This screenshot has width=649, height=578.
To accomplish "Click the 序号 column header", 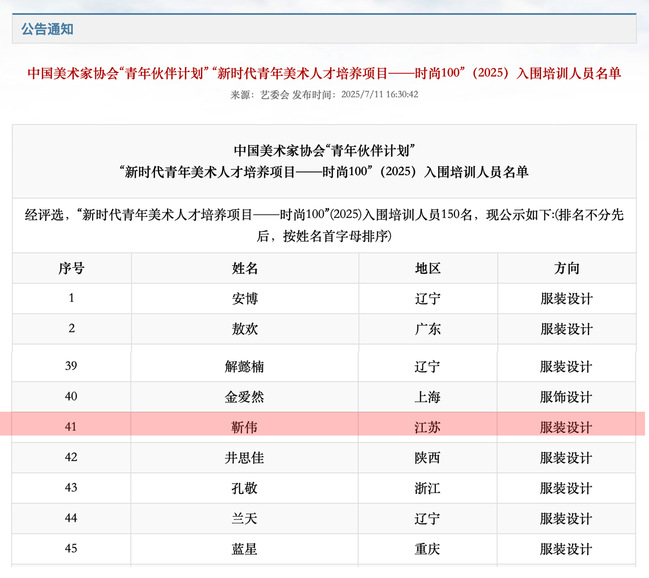I will tap(71, 269).
